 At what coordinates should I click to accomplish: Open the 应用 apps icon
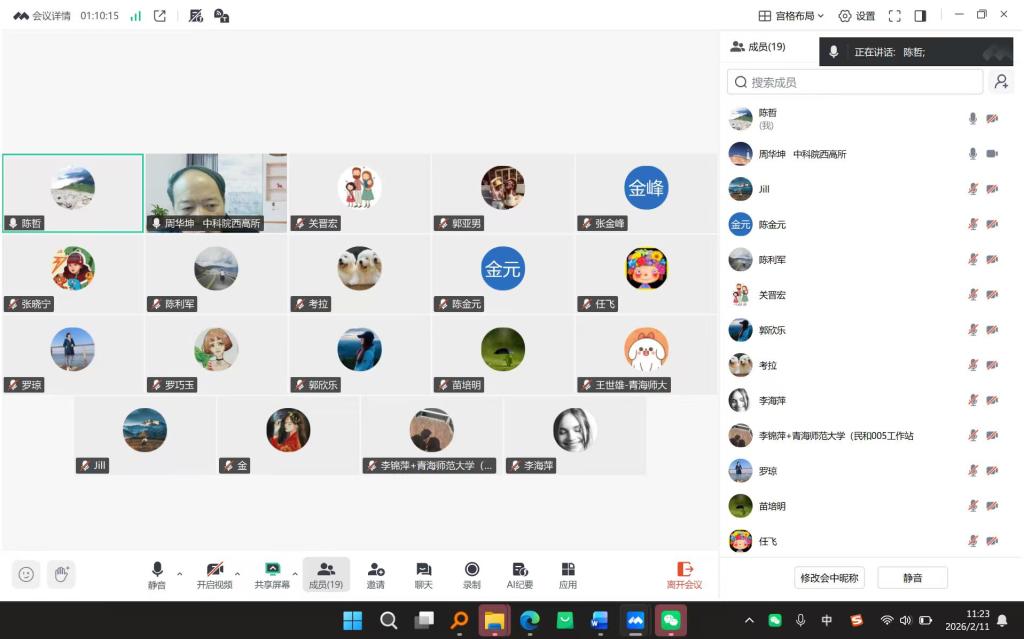(568, 574)
